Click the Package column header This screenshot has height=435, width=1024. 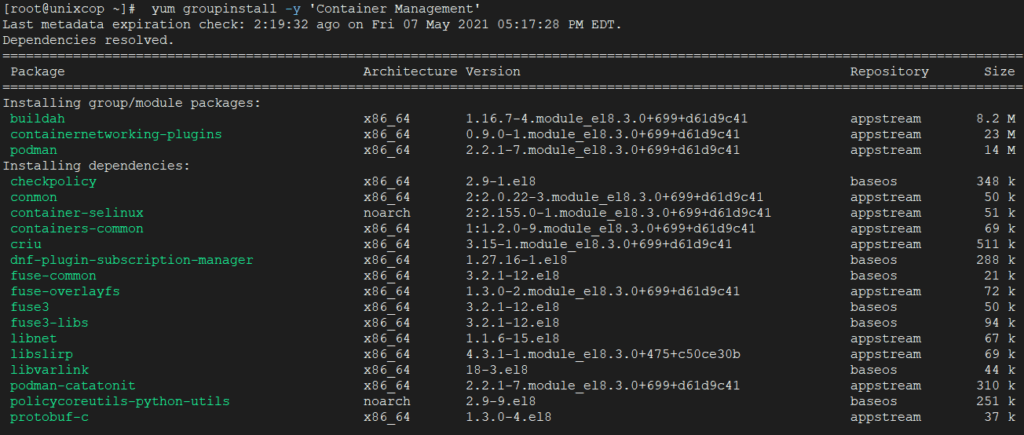[38, 72]
